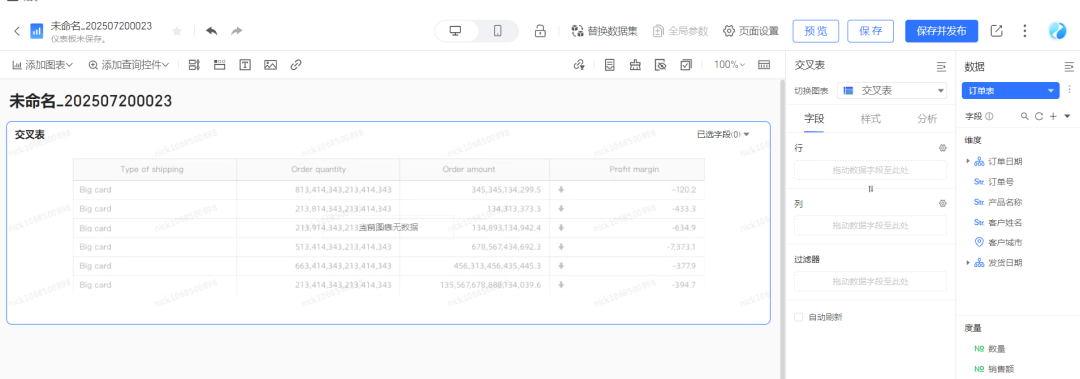Viewport: 1080px width, 379px height.
Task: Click the linked-chain with arrow toolbar icon
Action: coord(579,65)
